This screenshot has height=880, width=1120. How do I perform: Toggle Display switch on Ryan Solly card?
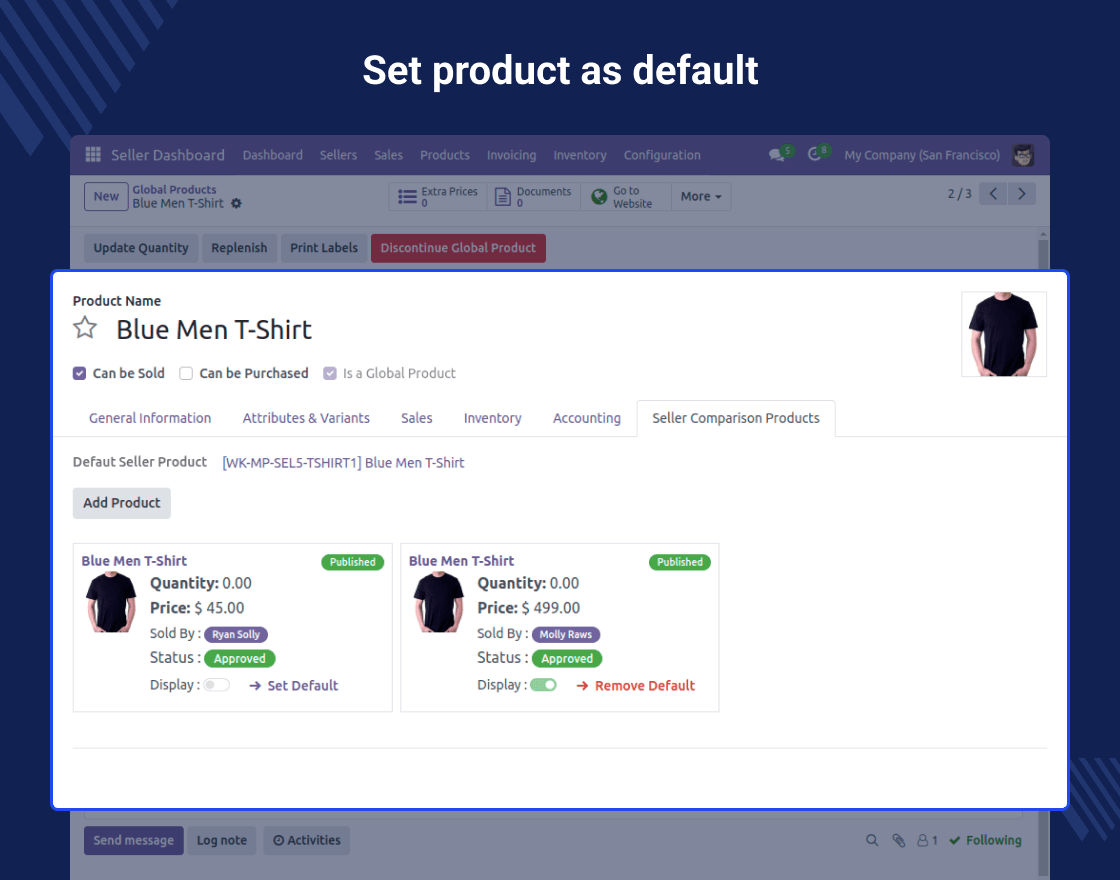click(x=216, y=685)
